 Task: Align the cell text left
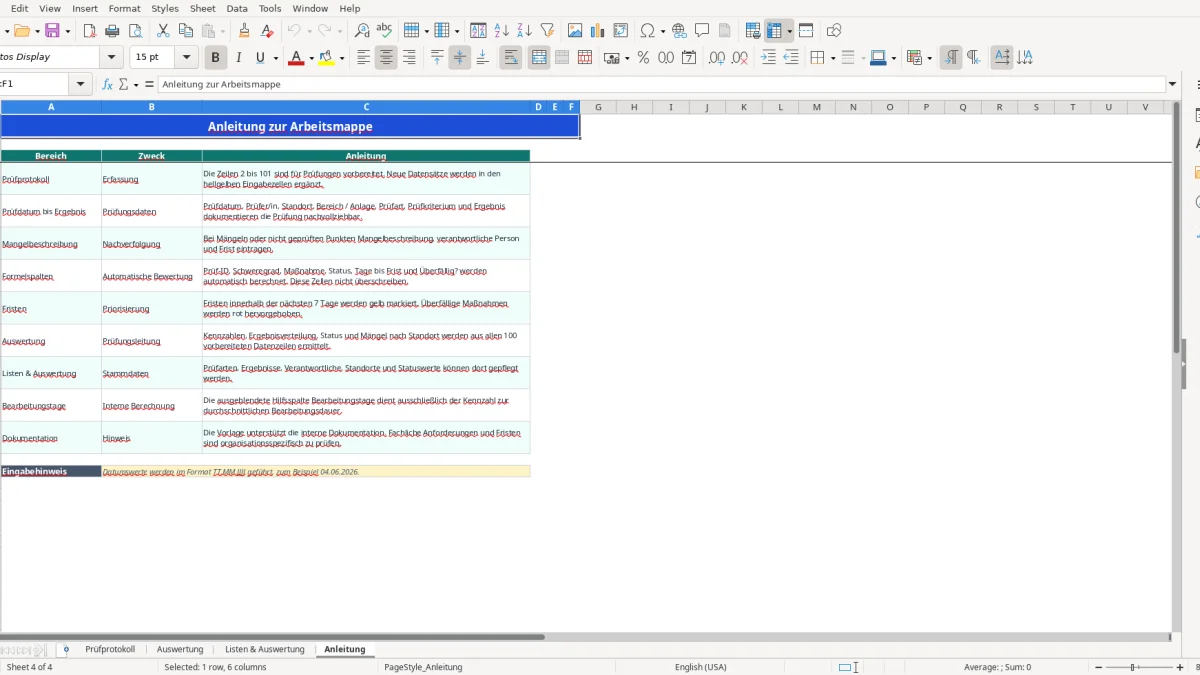(x=364, y=58)
